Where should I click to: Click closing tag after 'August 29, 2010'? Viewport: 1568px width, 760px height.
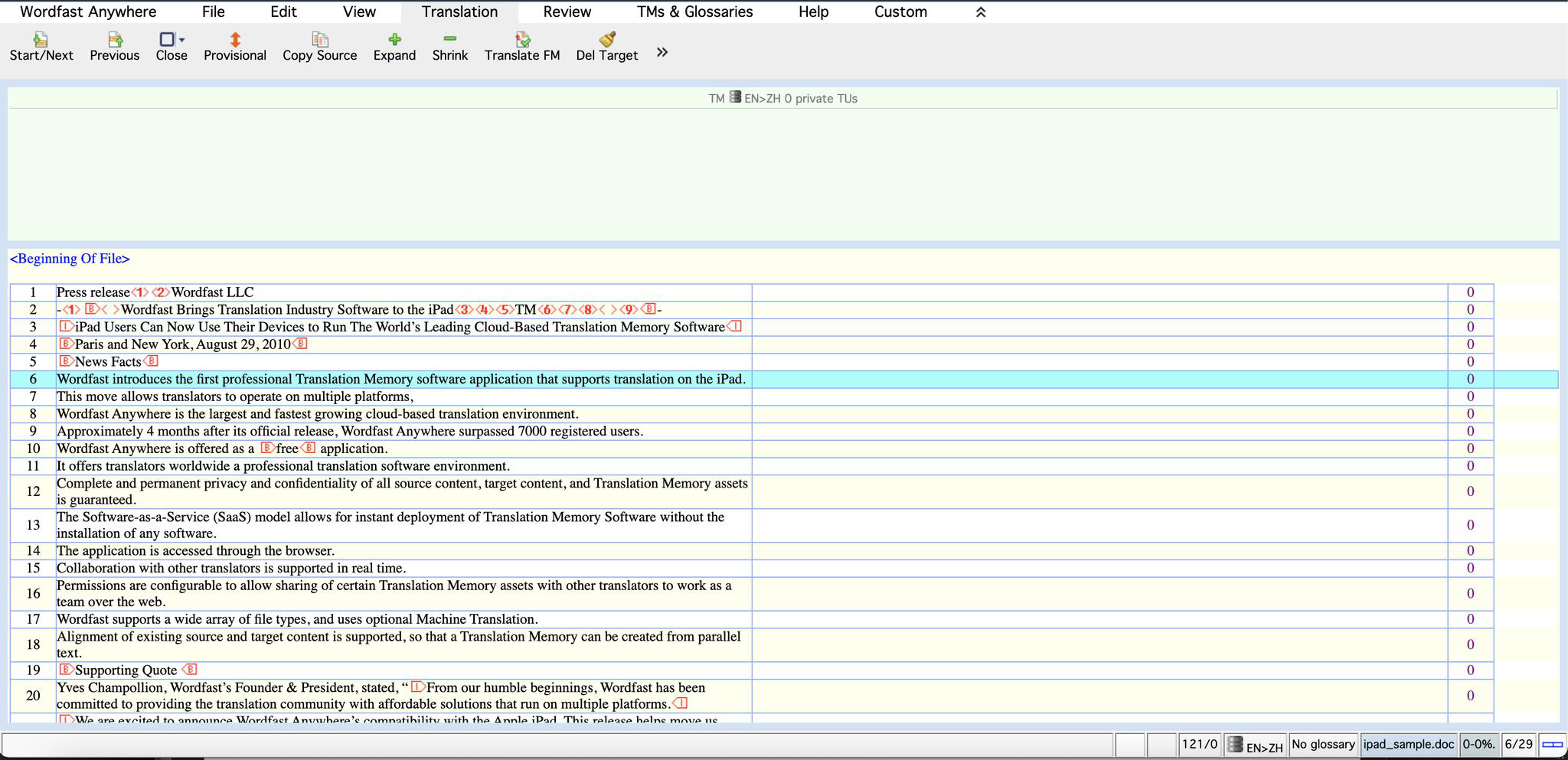299,344
